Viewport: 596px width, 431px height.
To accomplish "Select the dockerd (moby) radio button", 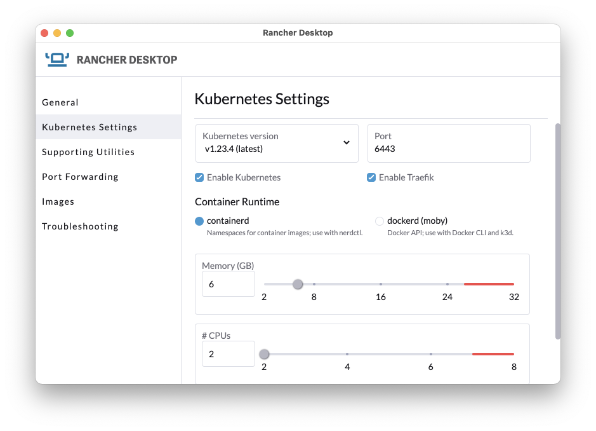I will pyautogui.click(x=379, y=221).
